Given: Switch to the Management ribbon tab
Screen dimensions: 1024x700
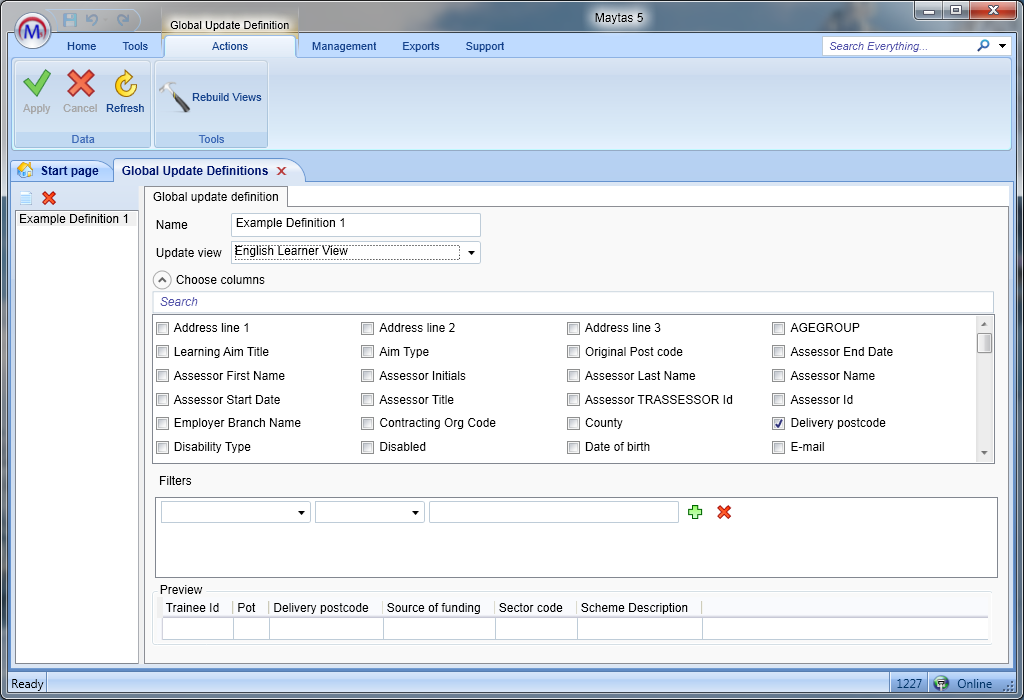Looking at the screenshot, I should pyautogui.click(x=344, y=46).
